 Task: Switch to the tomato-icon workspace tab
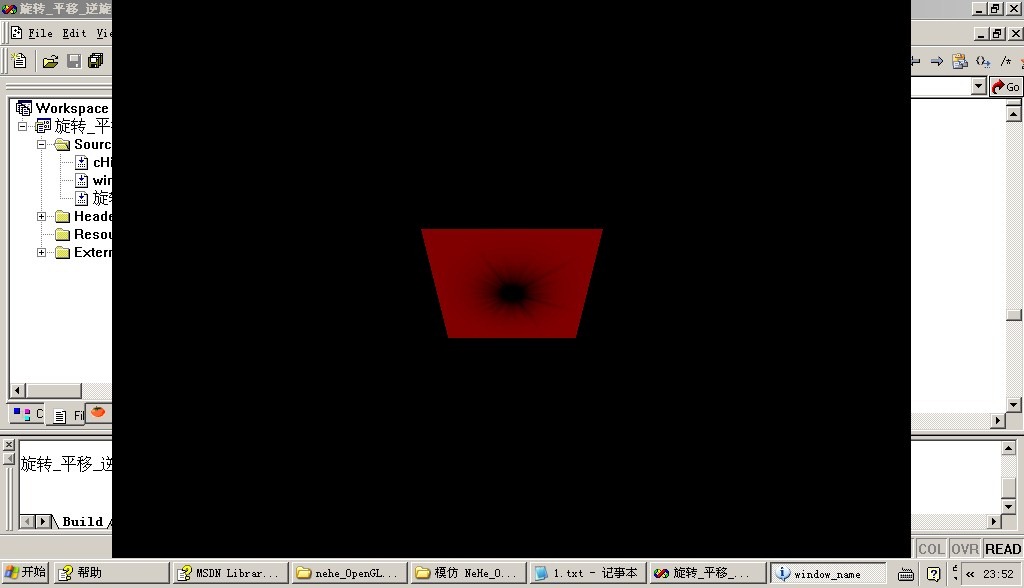tap(99, 412)
